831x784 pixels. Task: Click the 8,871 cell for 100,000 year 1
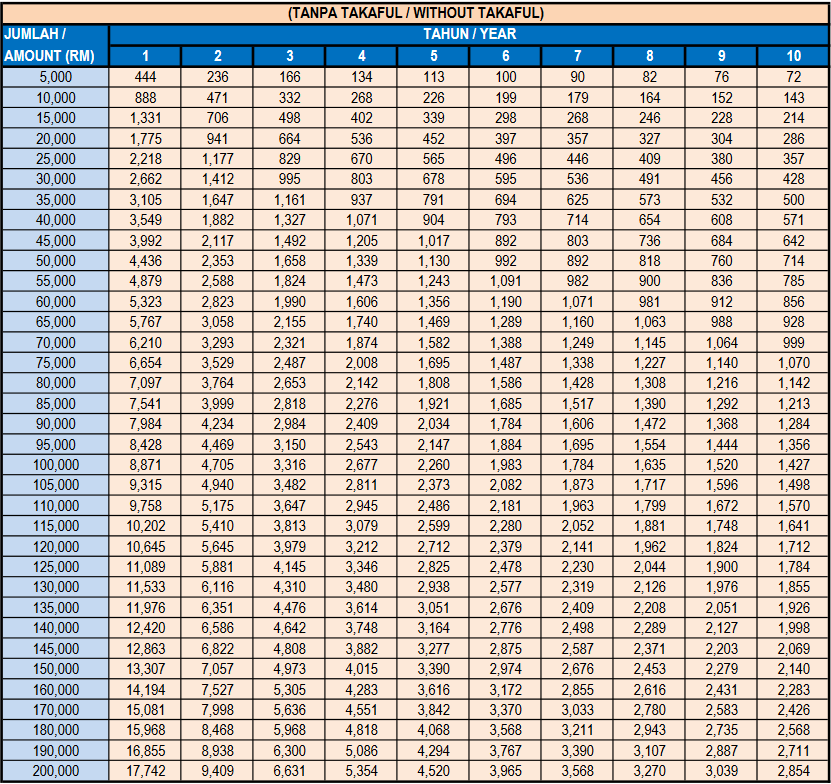145,465
